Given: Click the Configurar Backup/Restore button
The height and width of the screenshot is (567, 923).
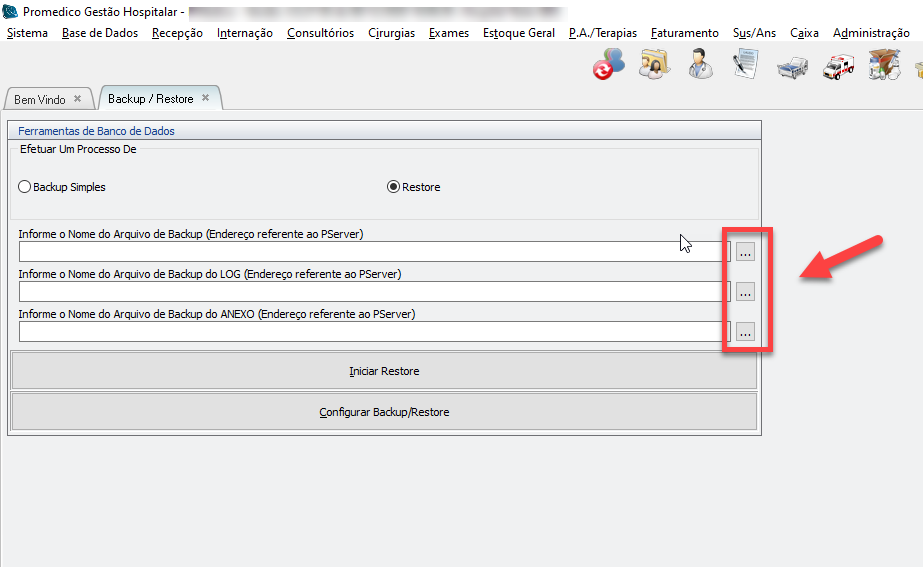Looking at the screenshot, I should [383, 412].
